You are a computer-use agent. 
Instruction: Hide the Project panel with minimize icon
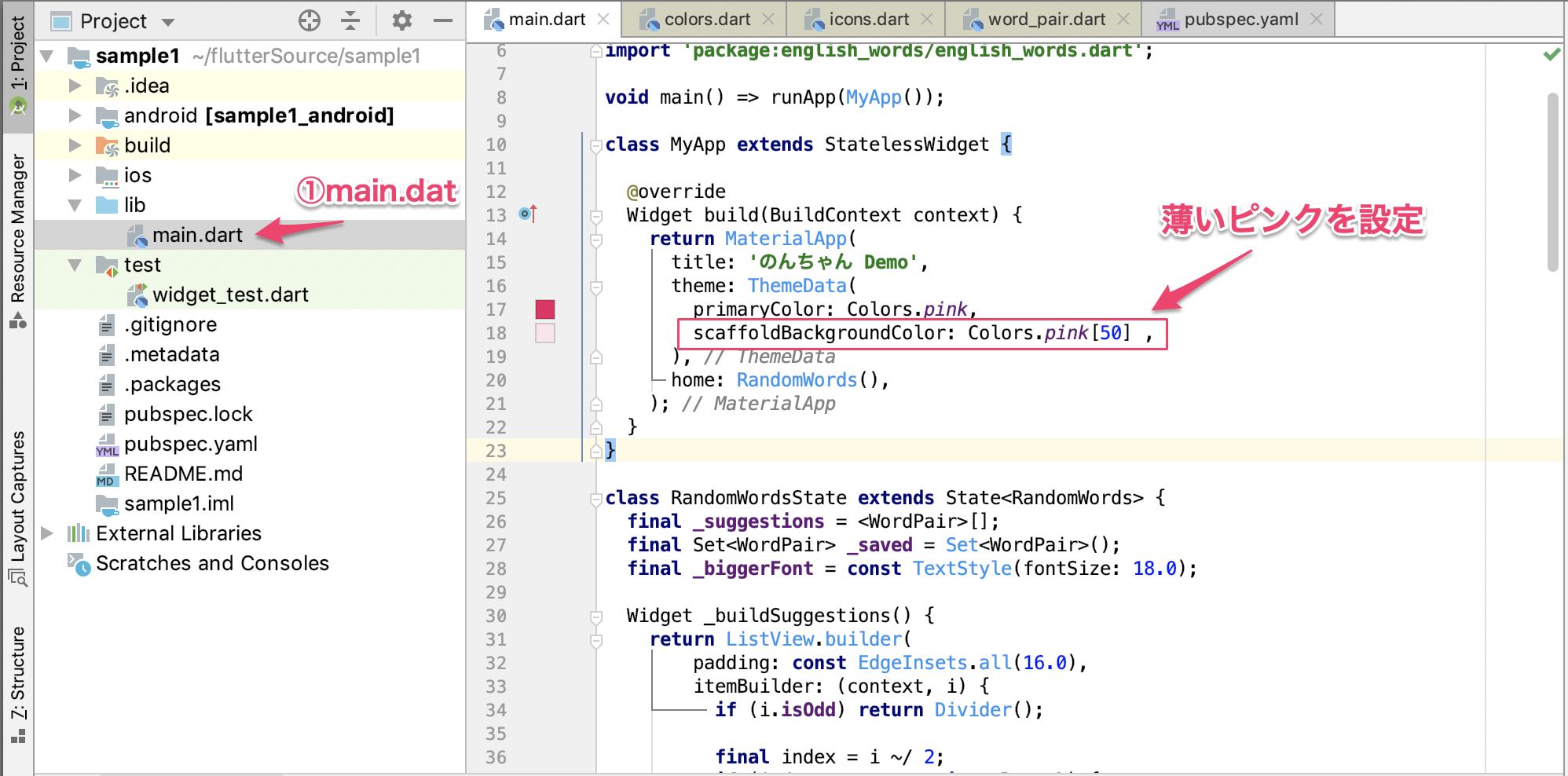(443, 21)
